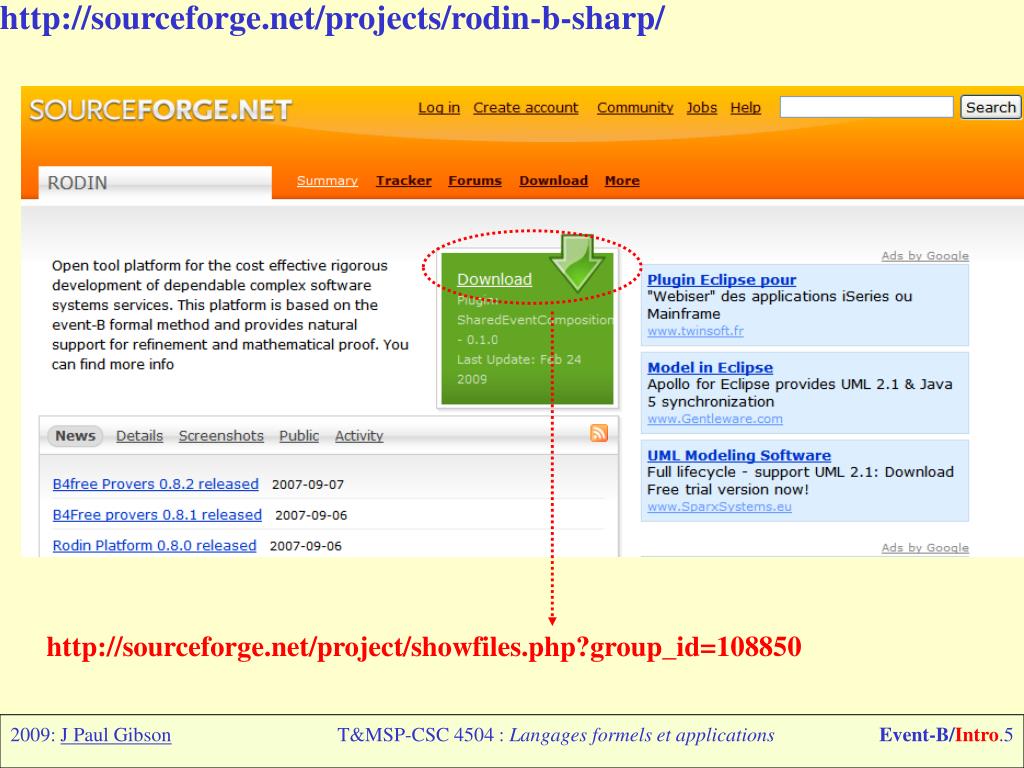Click the Search button
1024x768 pixels.
[991, 107]
